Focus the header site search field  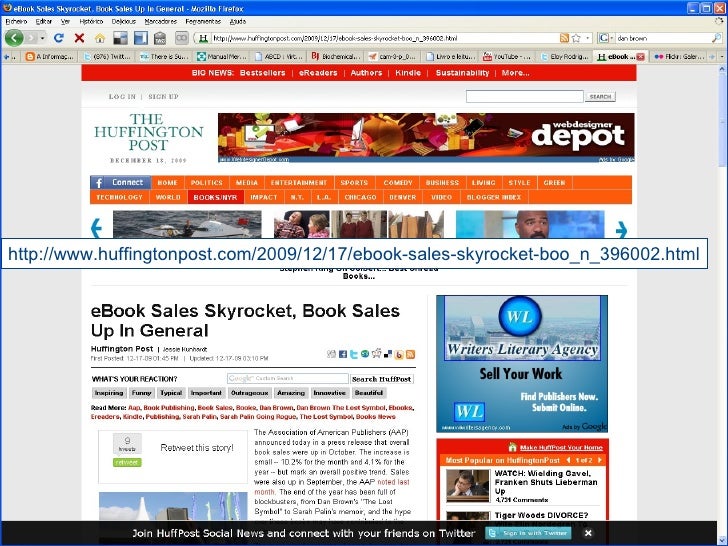(x=525, y=97)
